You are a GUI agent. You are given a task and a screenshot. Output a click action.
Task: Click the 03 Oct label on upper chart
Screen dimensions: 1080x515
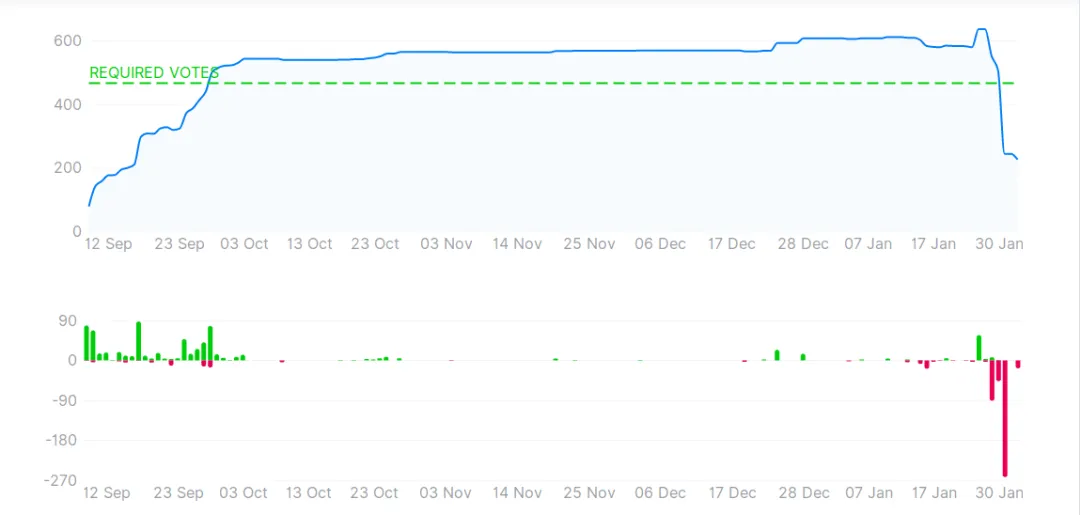(246, 244)
